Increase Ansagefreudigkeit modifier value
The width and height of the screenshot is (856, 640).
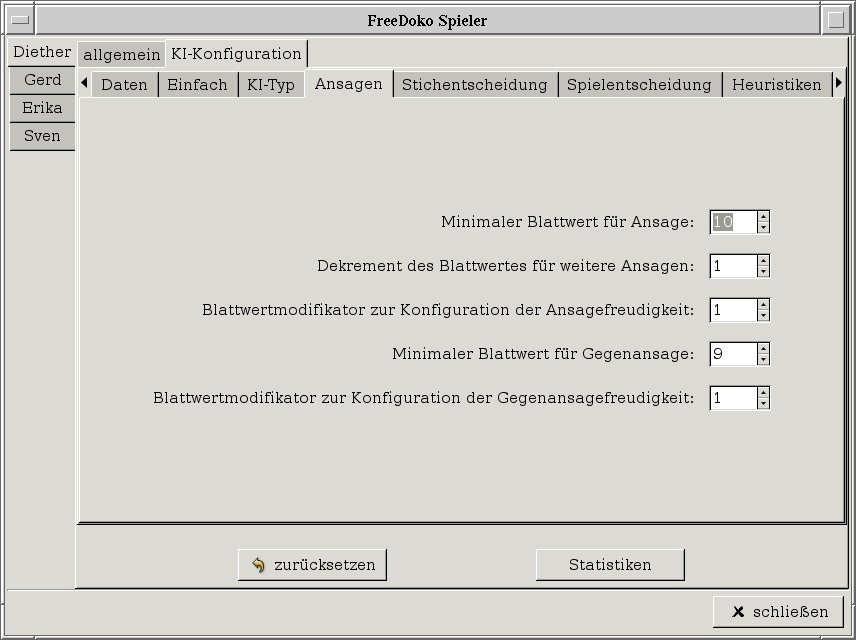click(764, 304)
